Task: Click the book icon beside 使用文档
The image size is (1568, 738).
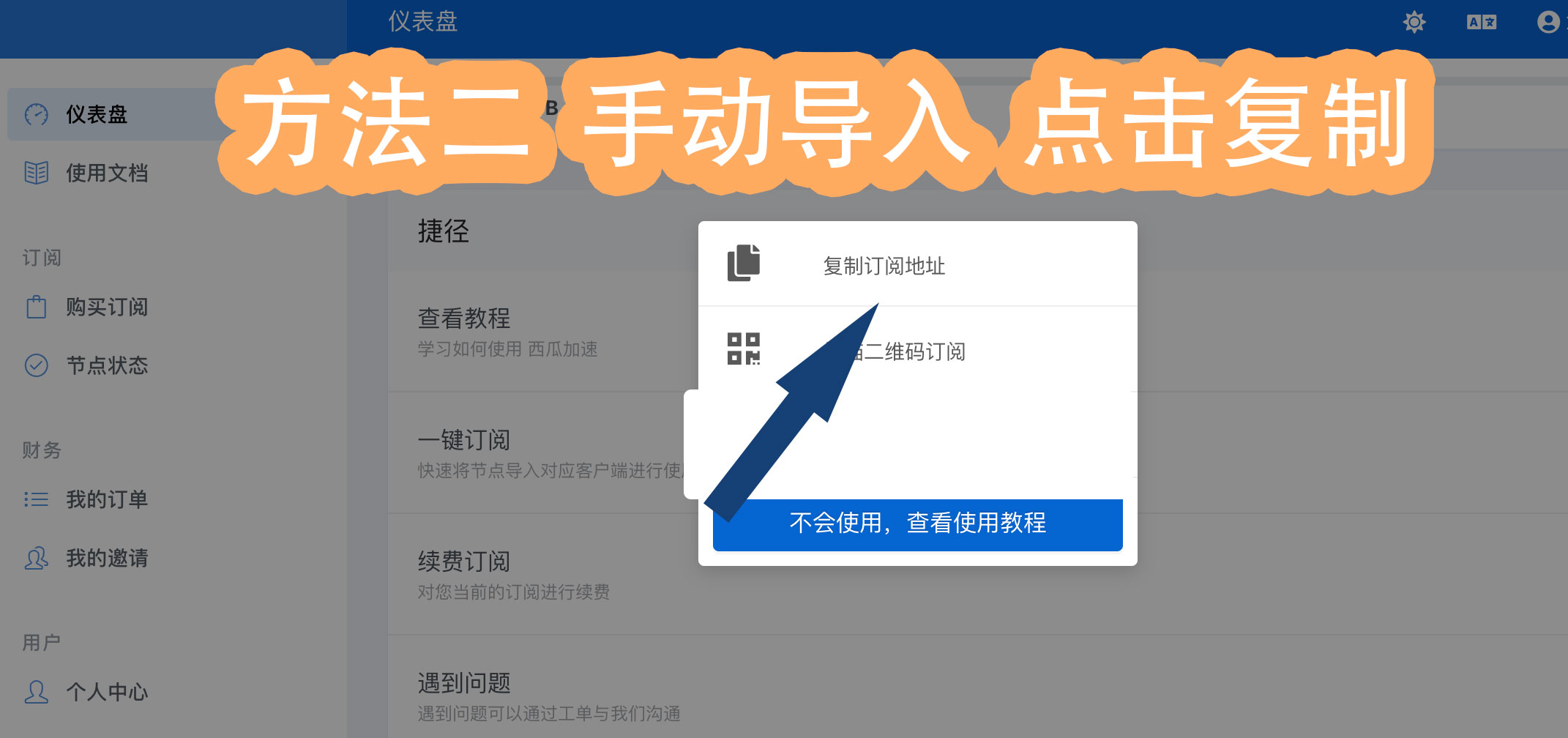Action: (x=37, y=173)
